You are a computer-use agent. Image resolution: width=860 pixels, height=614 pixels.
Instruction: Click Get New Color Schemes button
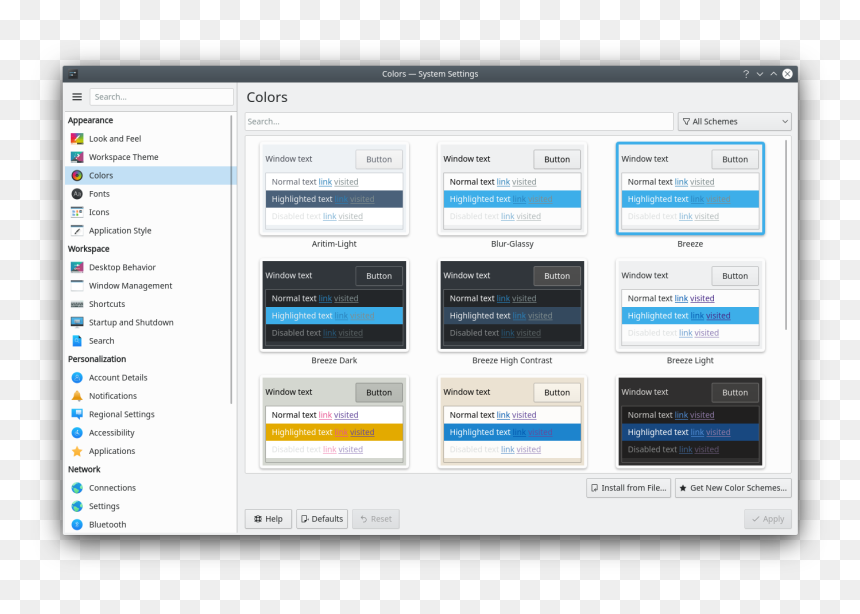click(733, 488)
